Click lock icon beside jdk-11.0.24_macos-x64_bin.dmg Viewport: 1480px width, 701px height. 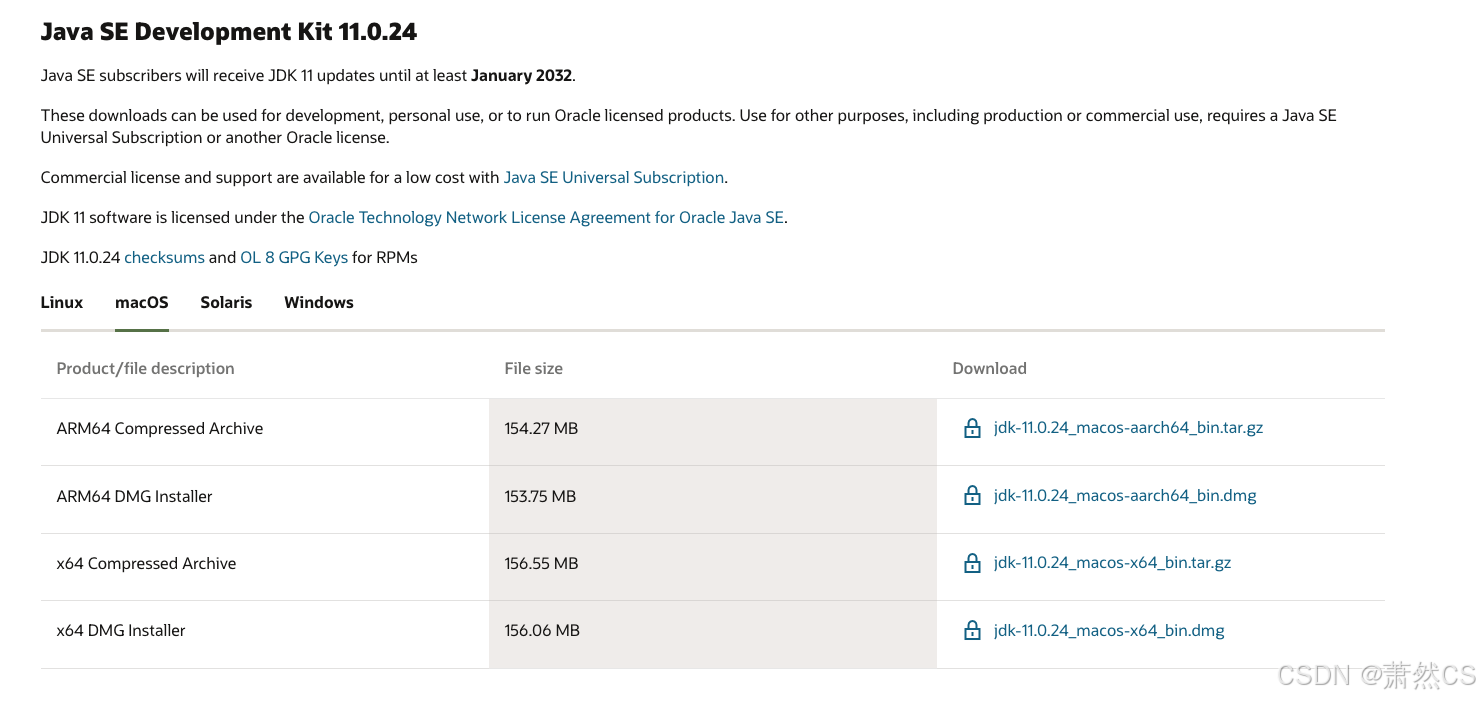972,631
